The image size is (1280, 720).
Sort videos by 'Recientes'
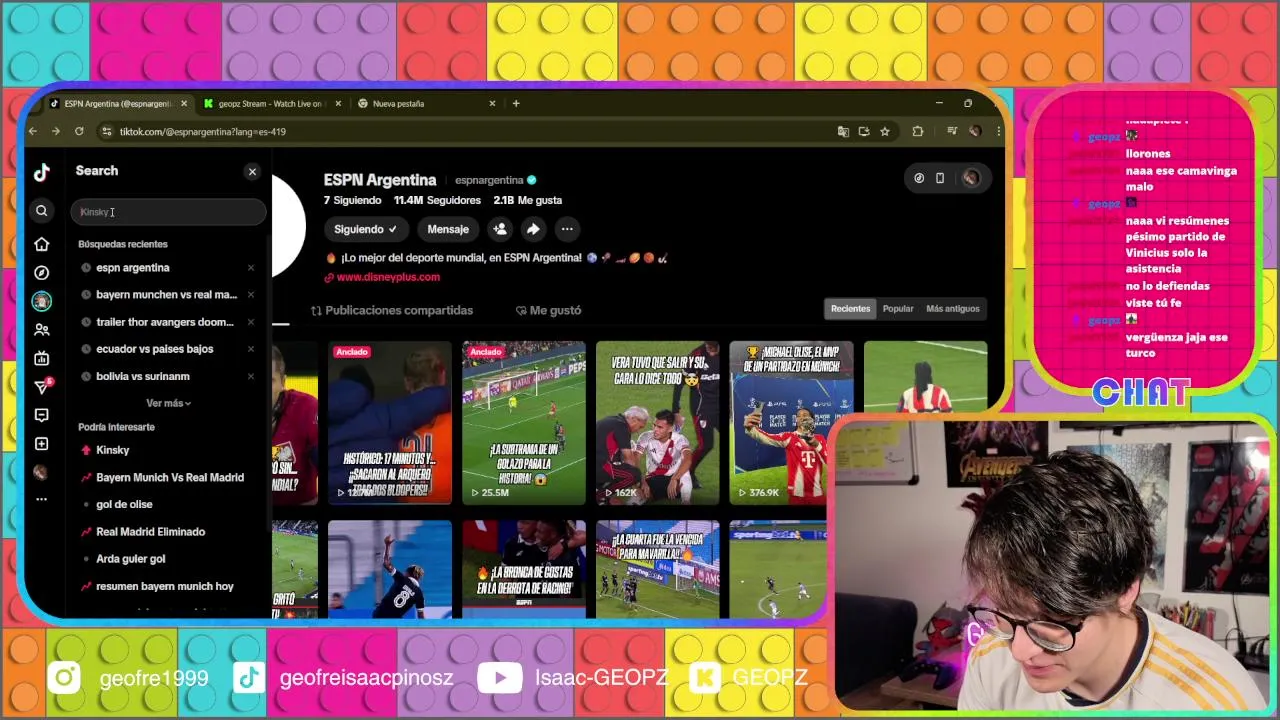tap(850, 309)
